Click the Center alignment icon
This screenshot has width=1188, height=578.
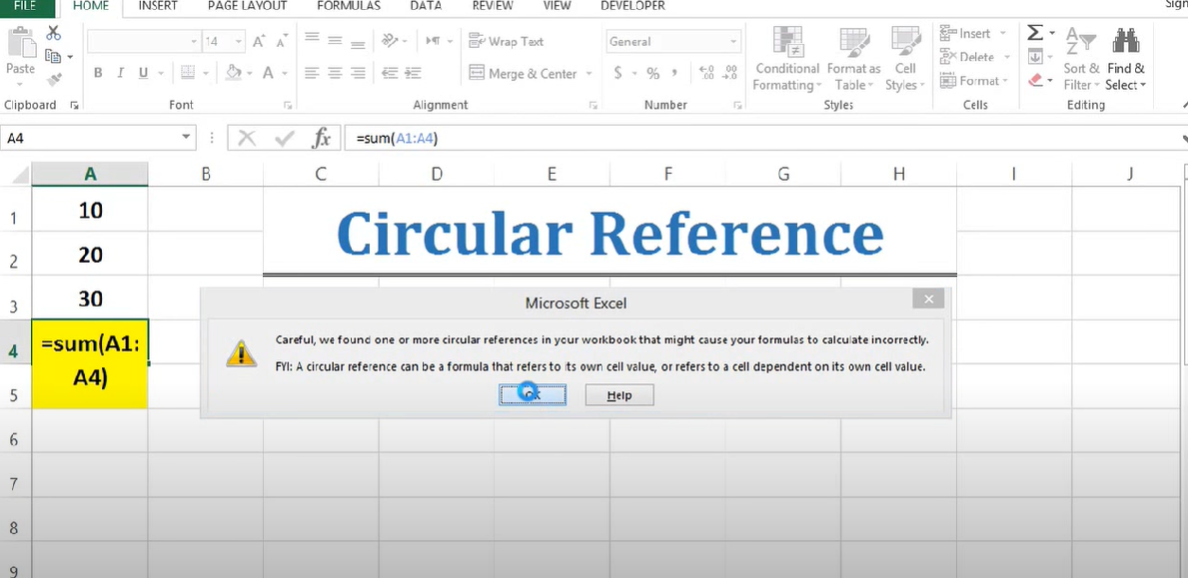pos(335,73)
